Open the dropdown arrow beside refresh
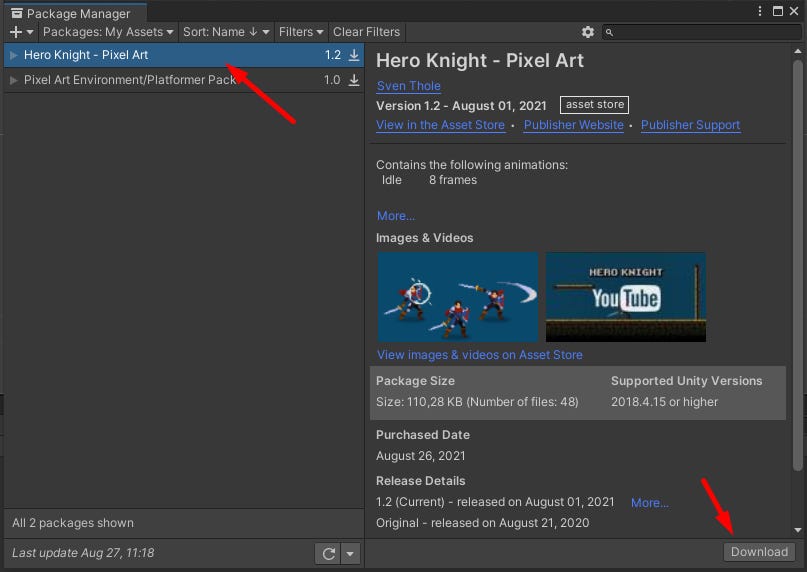The height and width of the screenshot is (572, 807). [x=350, y=554]
